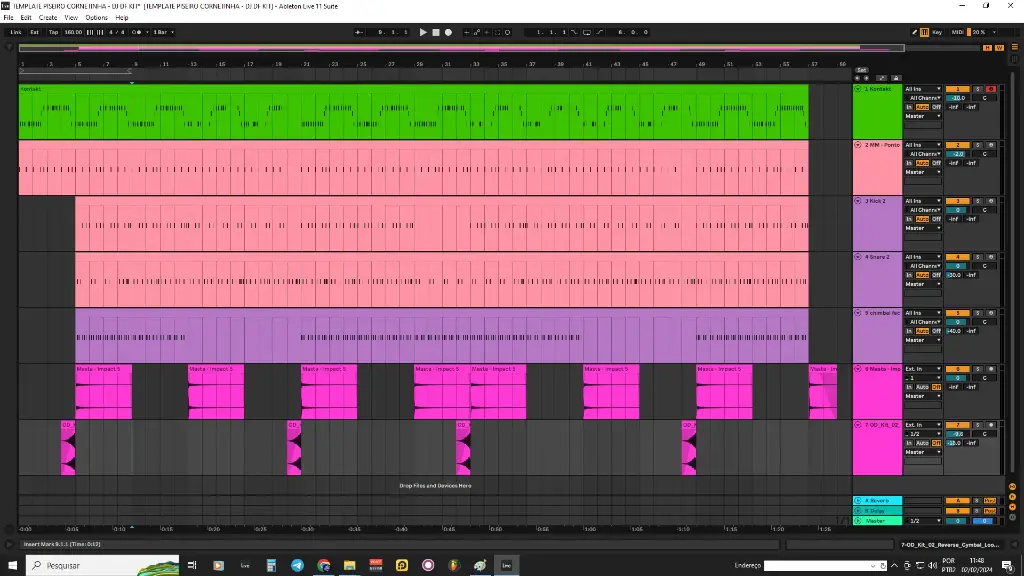Fold the 2 MM - Ponto track
Image resolution: width=1024 pixels, height=576 pixels.
tap(857, 145)
